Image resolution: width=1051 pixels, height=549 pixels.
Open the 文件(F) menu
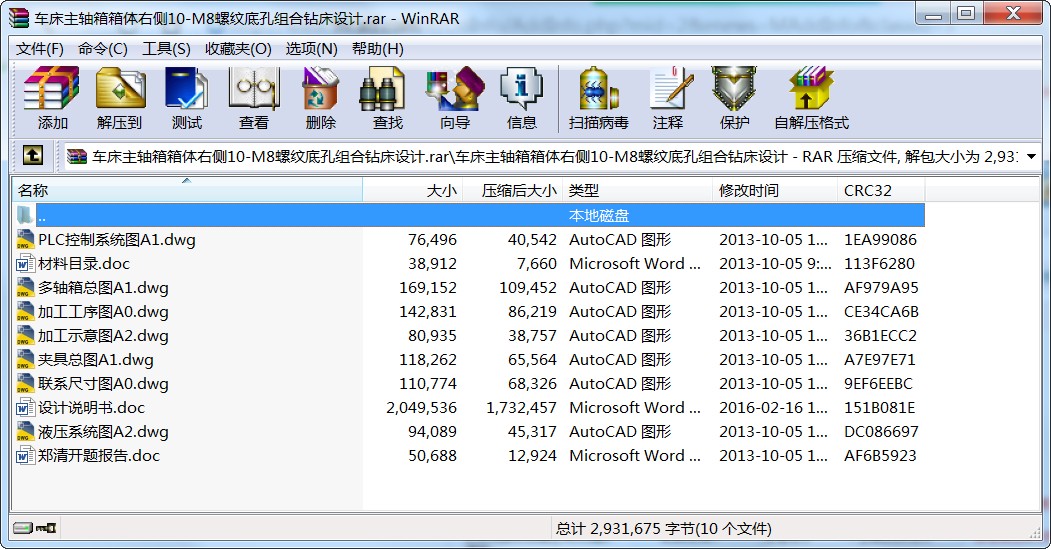tap(40, 49)
